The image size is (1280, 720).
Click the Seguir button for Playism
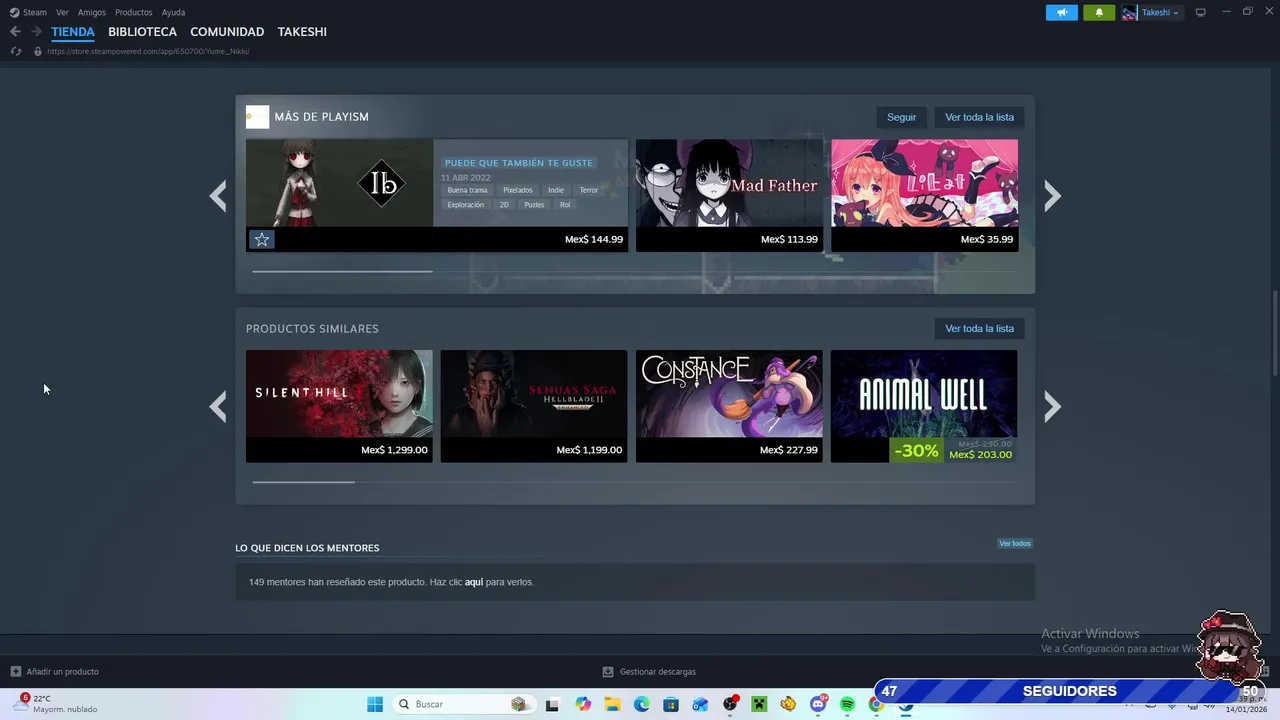click(x=901, y=117)
